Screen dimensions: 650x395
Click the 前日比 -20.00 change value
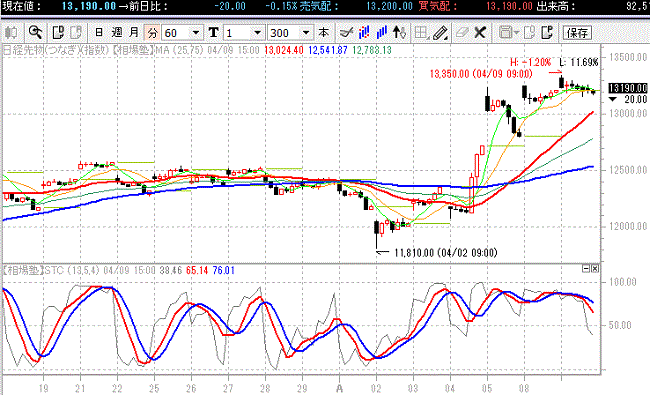(x=230, y=6)
